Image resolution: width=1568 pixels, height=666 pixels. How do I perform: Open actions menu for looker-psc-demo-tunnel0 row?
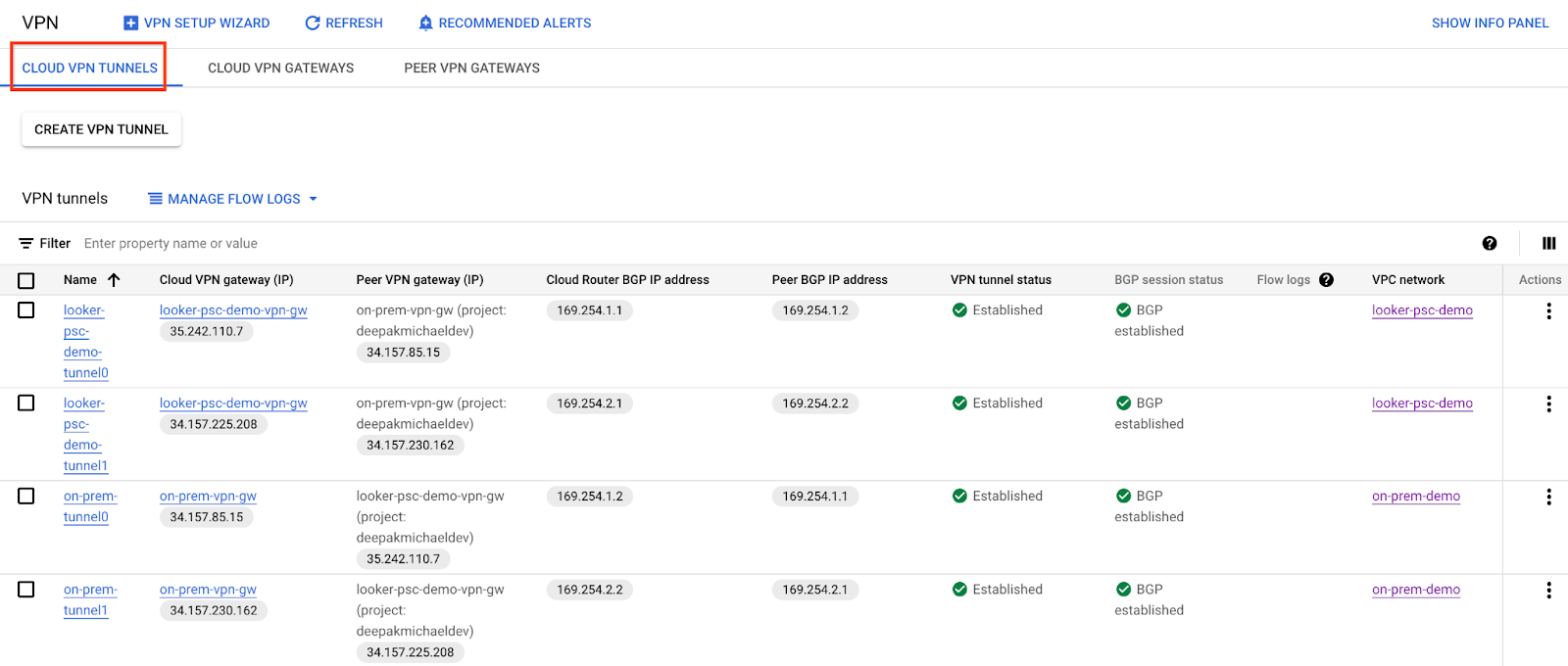pyautogui.click(x=1548, y=310)
